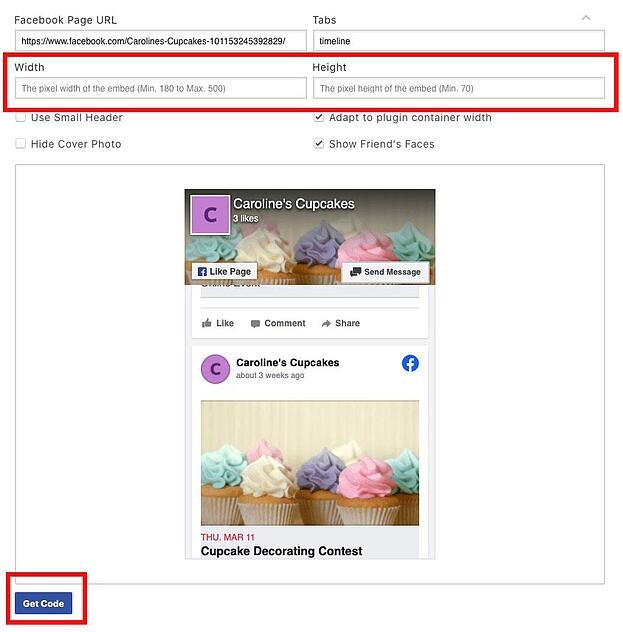Click the Facebook logo in the post header
The width and height of the screenshot is (623, 632).
coord(410,363)
